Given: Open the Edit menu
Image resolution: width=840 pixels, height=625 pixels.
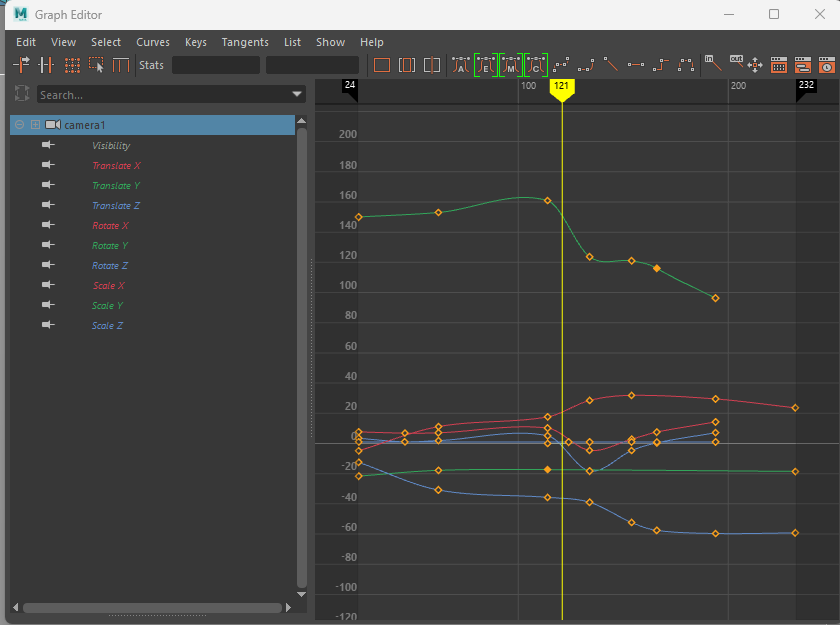Looking at the screenshot, I should (x=26, y=42).
